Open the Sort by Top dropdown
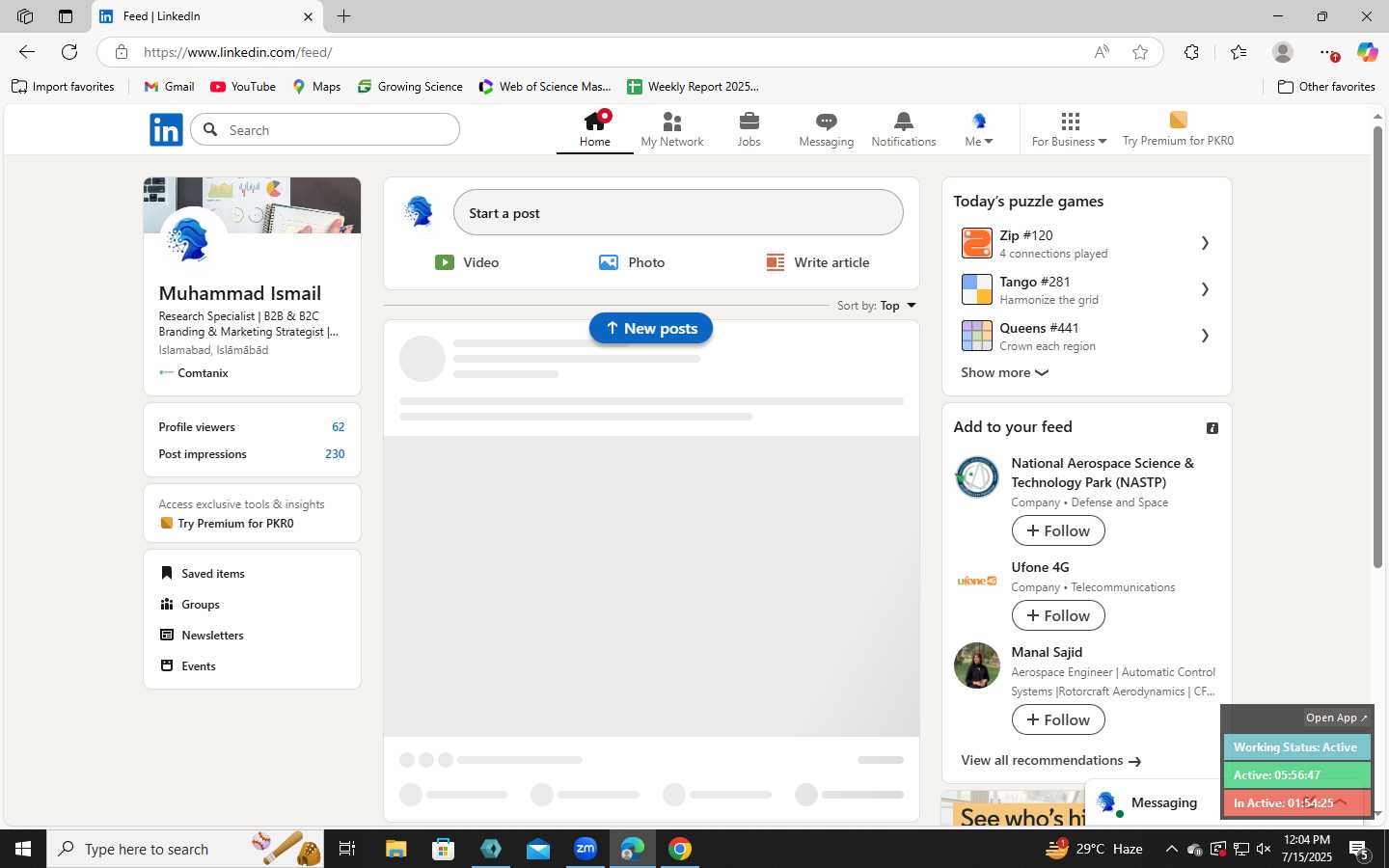The width and height of the screenshot is (1389, 868). pos(877,306)
